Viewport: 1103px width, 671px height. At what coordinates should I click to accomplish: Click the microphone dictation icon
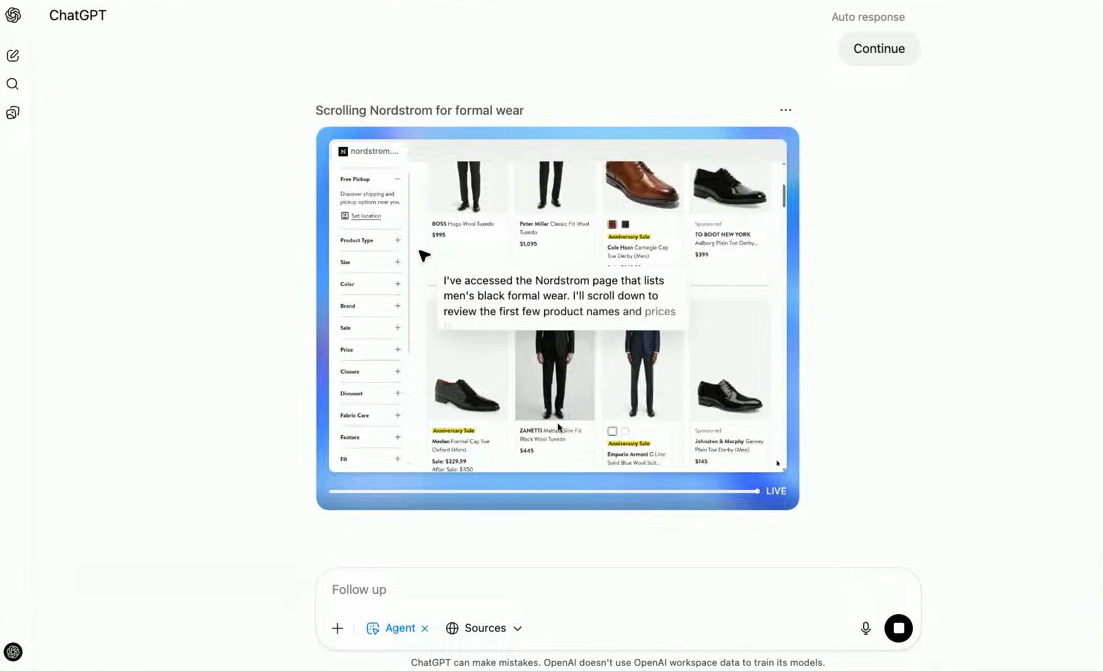866,628
